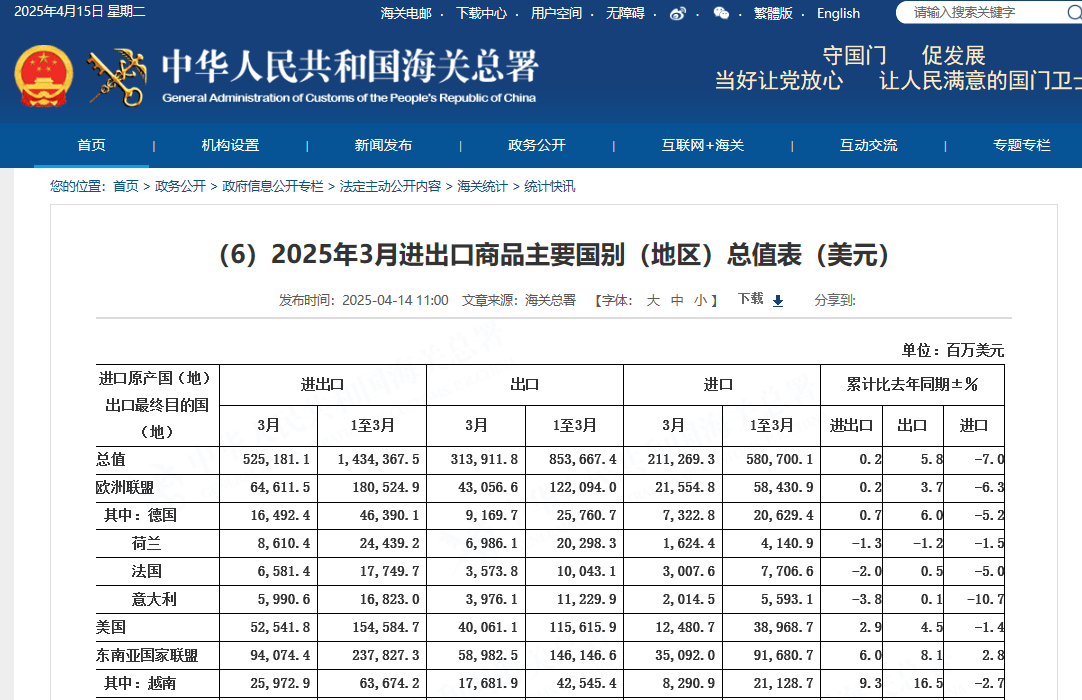Viewport: 1082px width, 700px height.
Task: Click the 下载 download link
Action: click(750, 299)
